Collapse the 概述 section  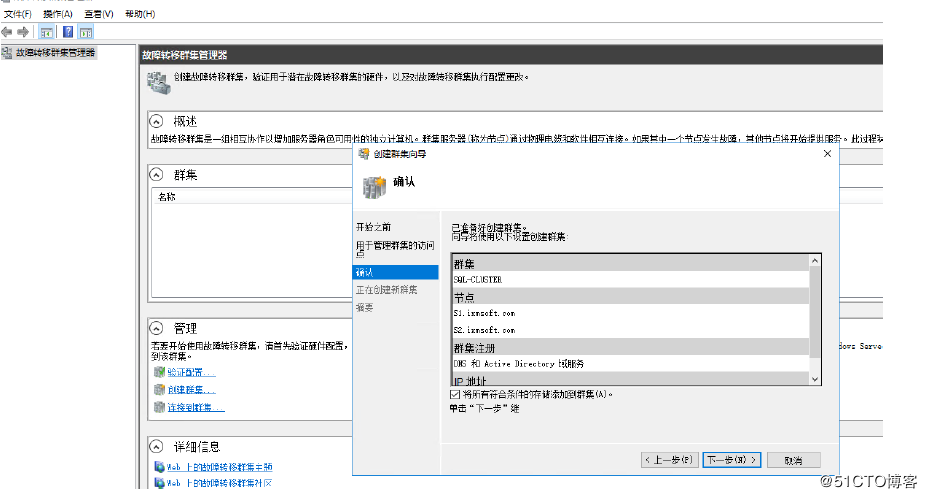point(156,121)
